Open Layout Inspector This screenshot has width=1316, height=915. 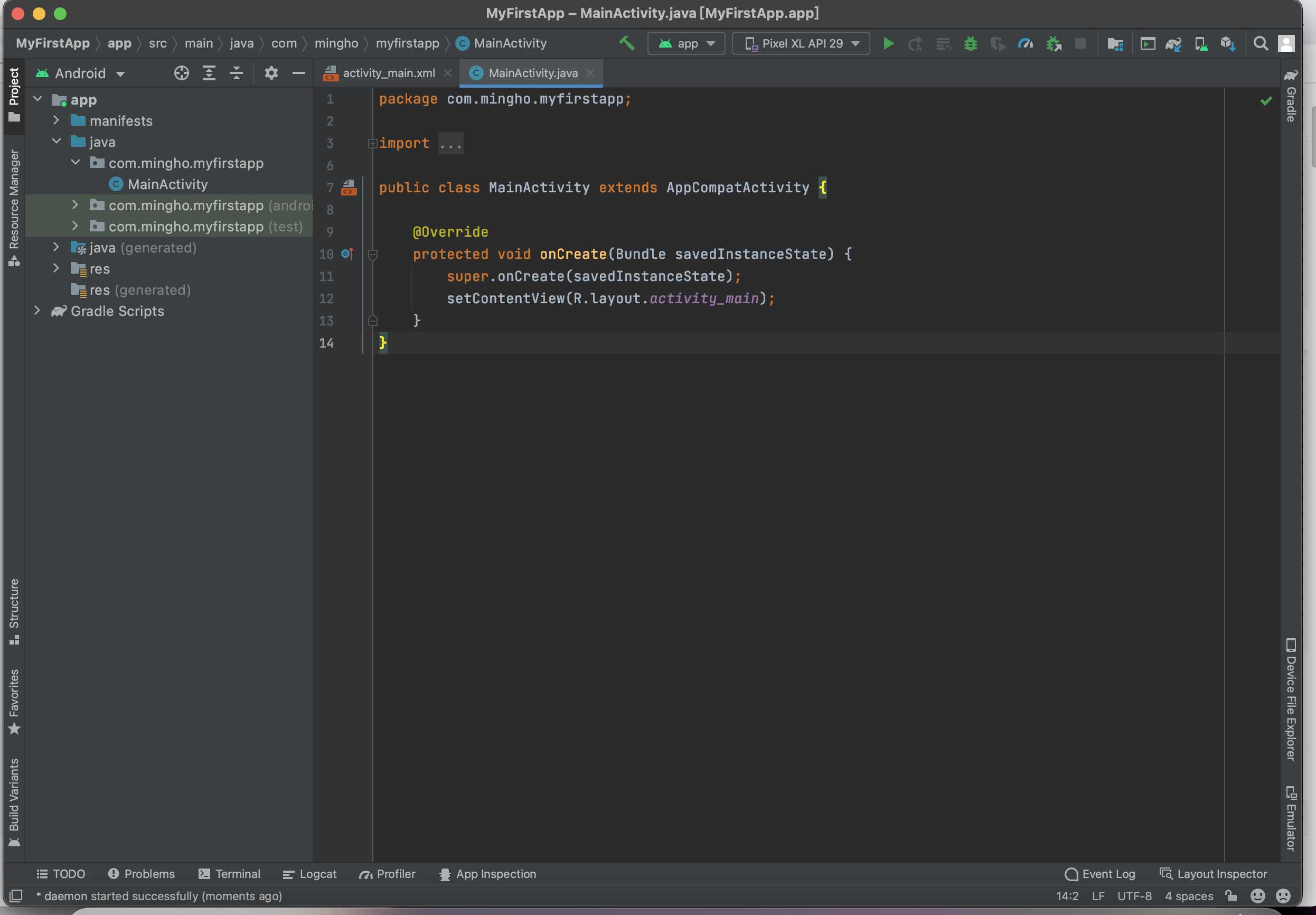(1214, 874)
